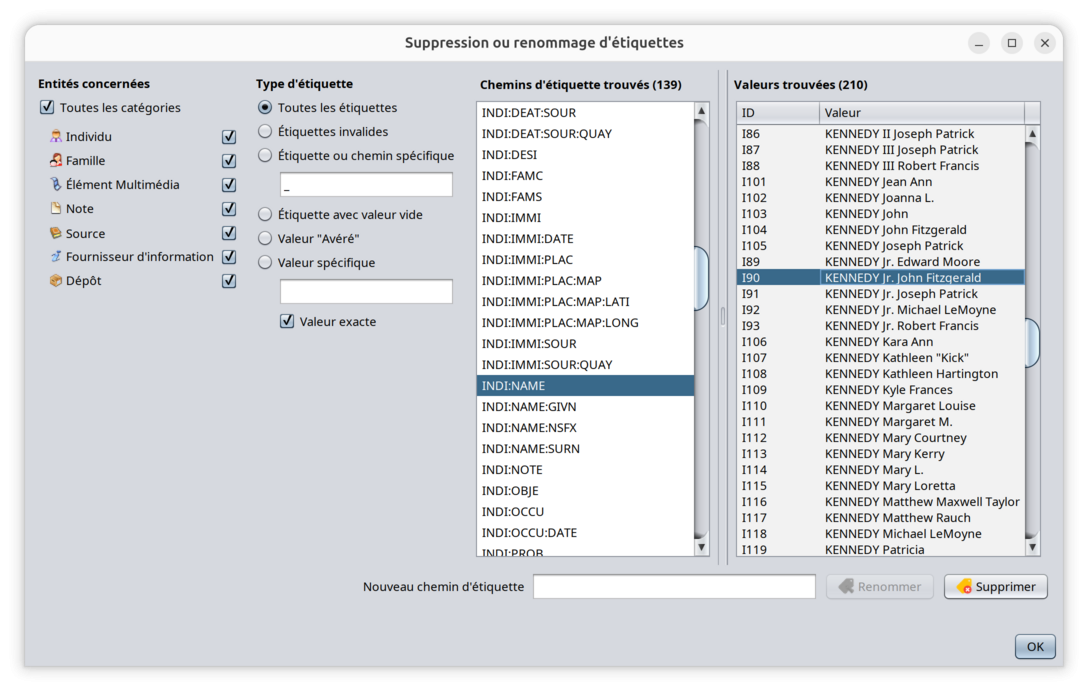Toggle the Famille checkbox
Screen dimensions: 1088x691
click(x=229, y=161)
